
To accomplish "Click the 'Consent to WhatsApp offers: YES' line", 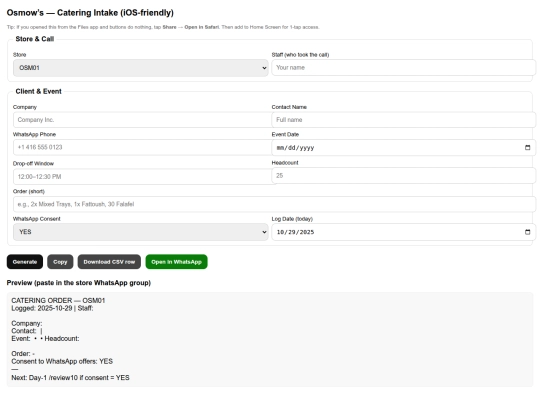I will click(x=62, y=361).
